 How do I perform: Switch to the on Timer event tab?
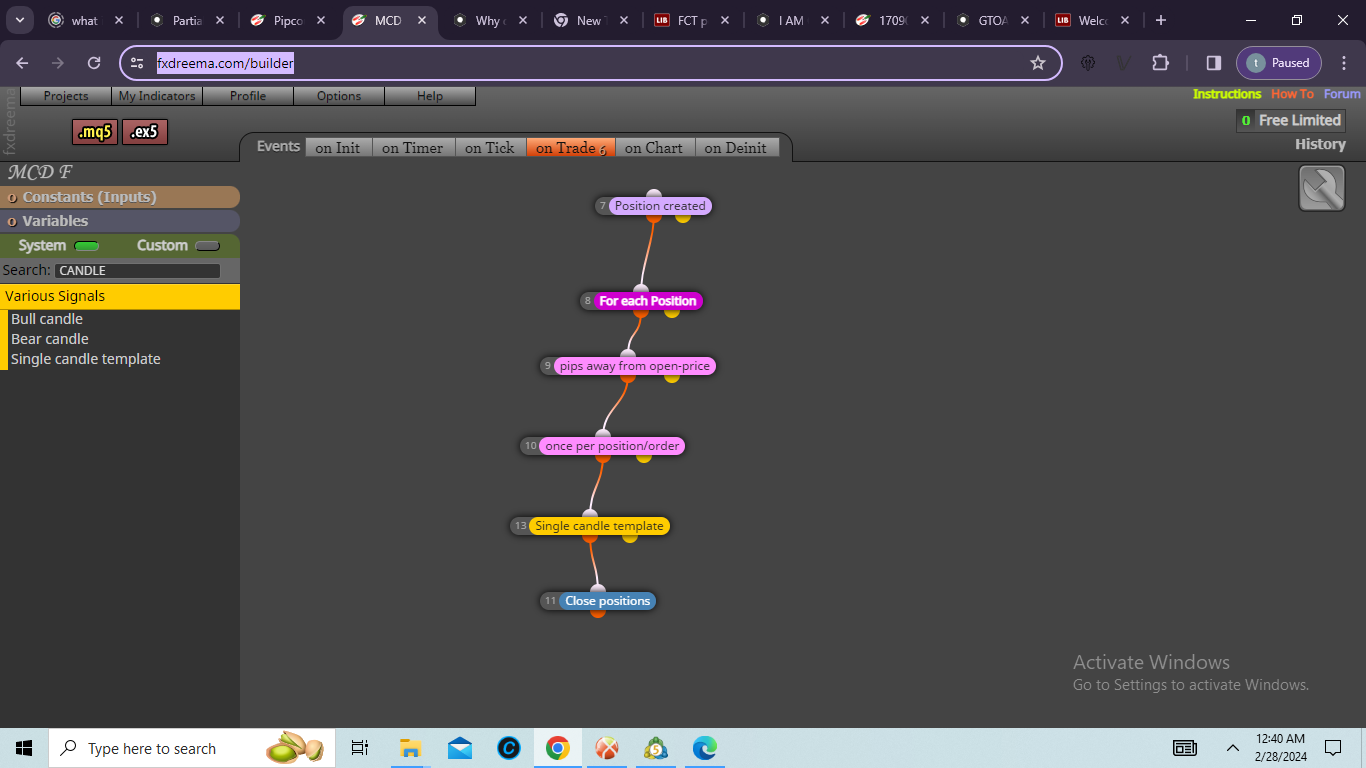tap(413, 147)
